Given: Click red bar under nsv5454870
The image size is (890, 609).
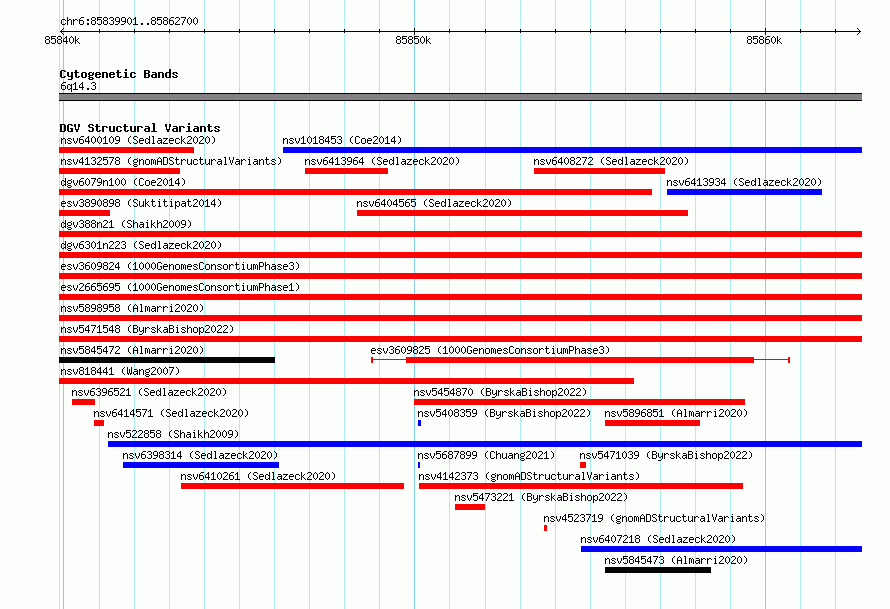Looking at the screenshot, I should (580, 402).
